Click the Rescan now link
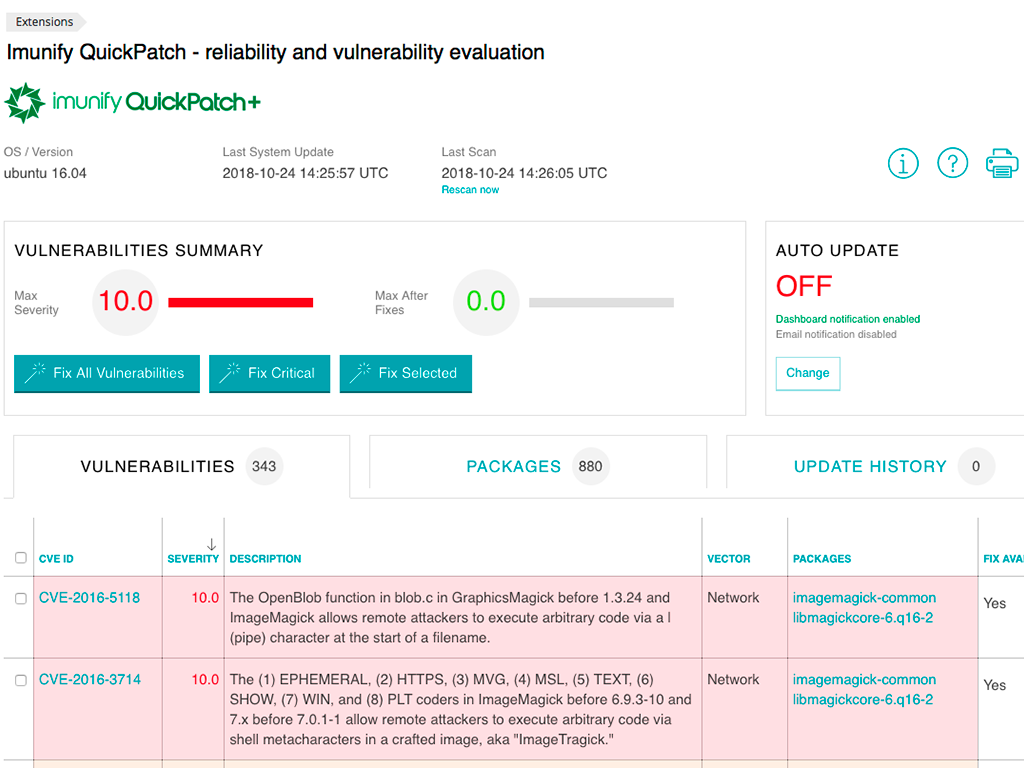This screenshot has width=1024, height=768. 470,189
